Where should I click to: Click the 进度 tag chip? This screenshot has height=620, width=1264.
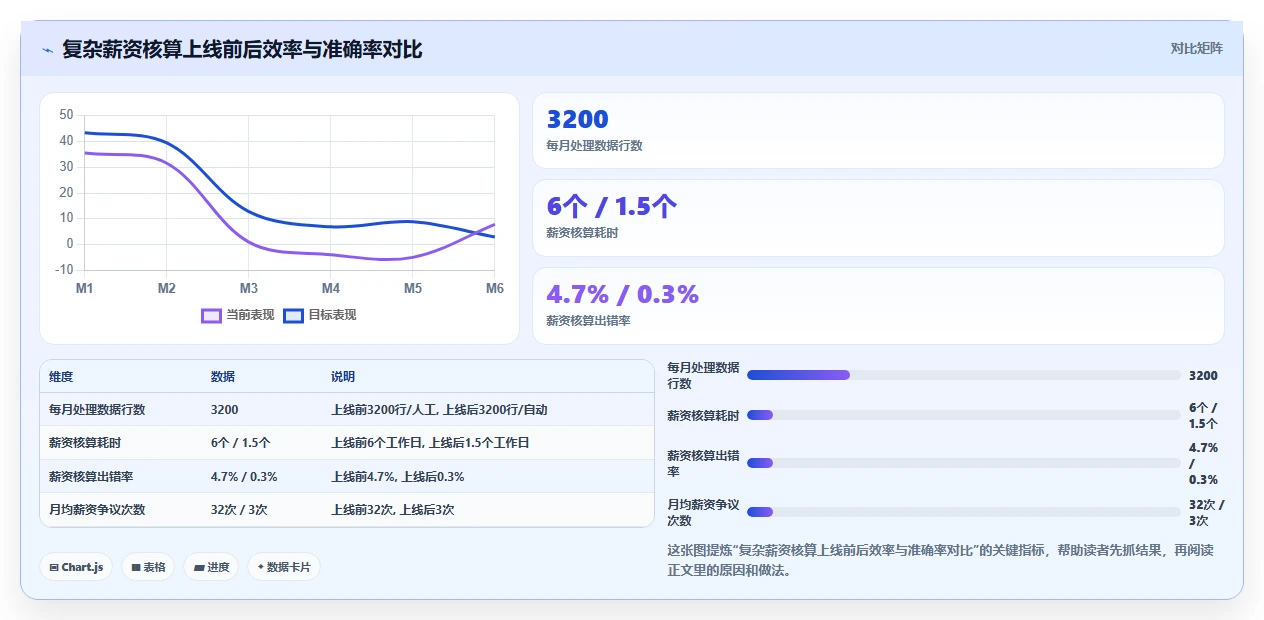(211, 567)
